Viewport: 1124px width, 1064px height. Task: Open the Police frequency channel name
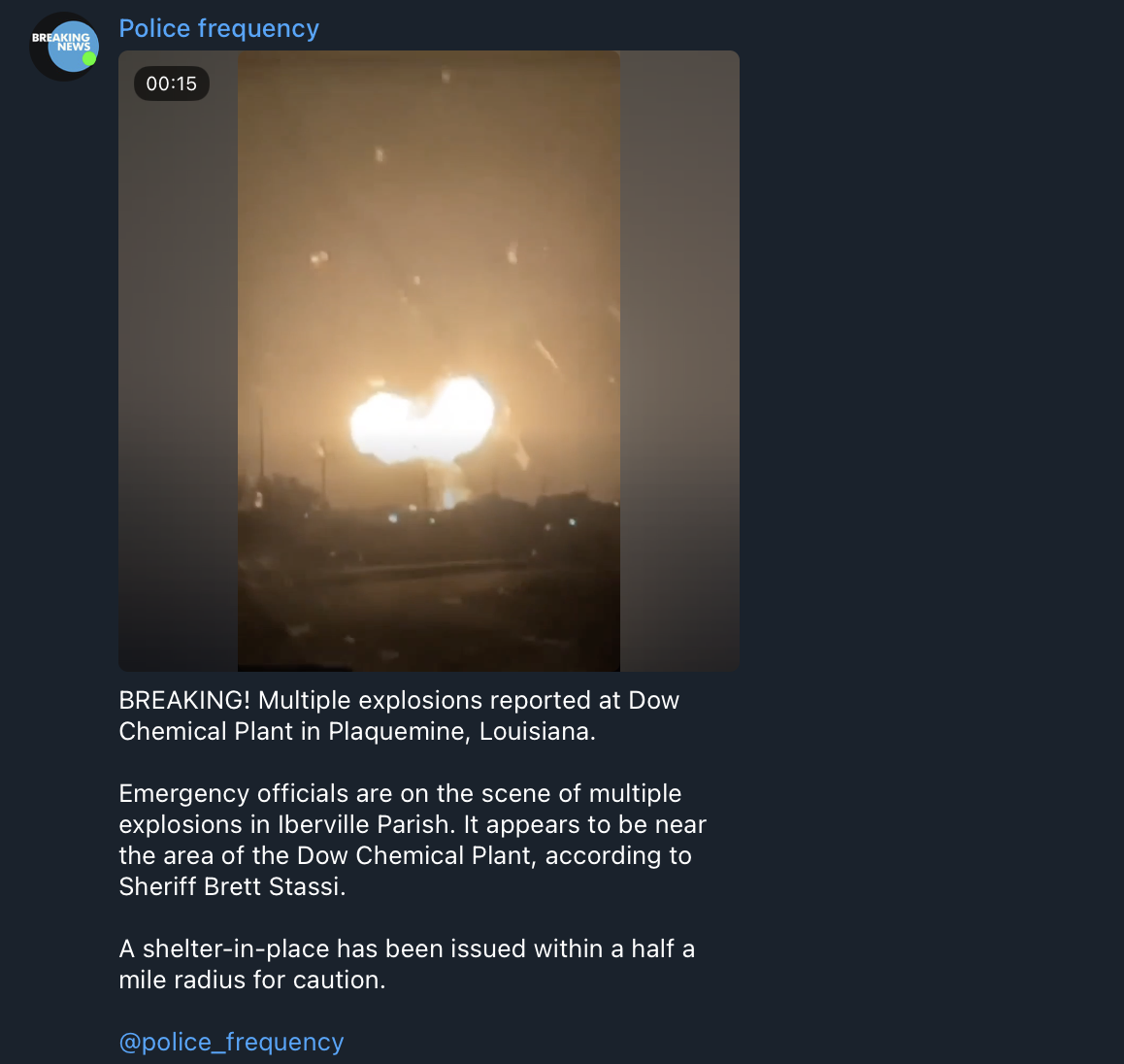tap(218, 29)
